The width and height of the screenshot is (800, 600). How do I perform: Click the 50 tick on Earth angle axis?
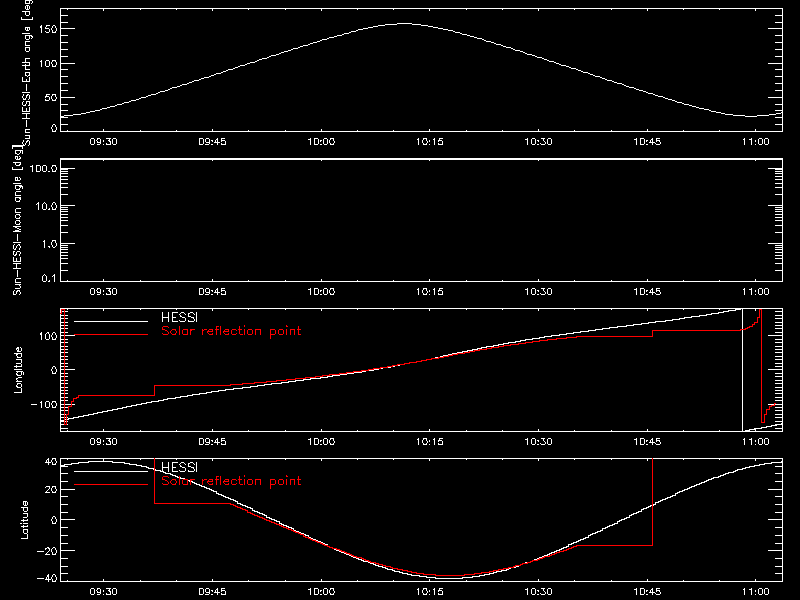point(51,97)
